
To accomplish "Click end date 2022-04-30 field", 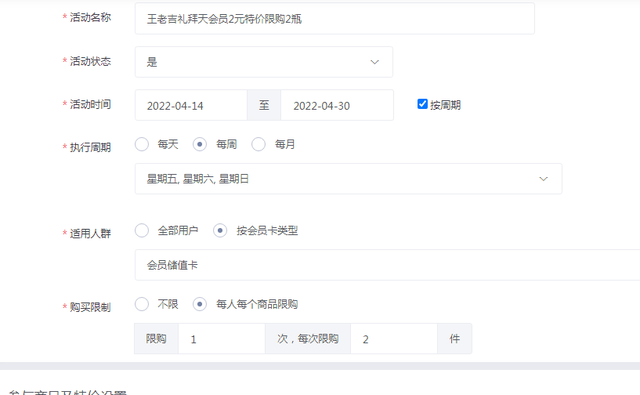I will (x=337, y=106).
